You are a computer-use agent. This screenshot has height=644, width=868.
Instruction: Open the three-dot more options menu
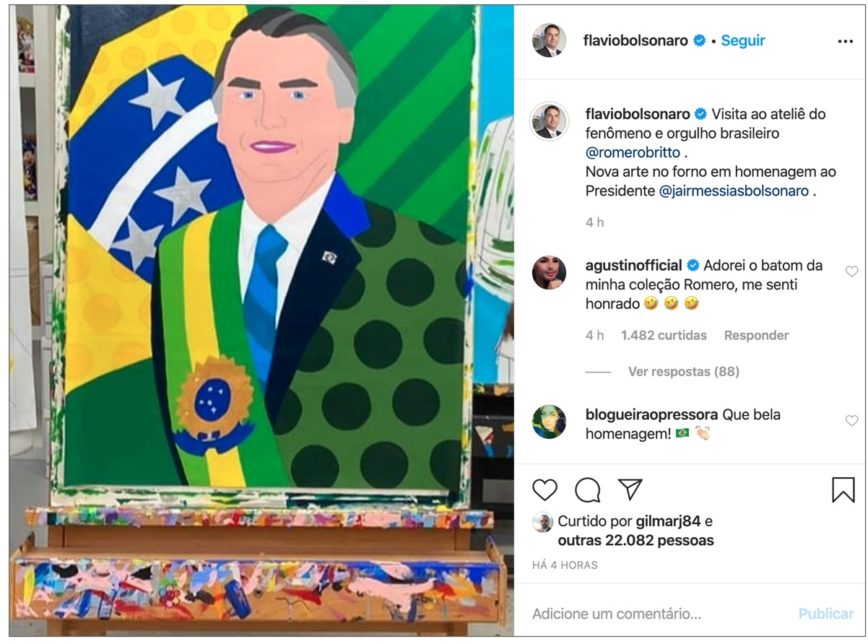click(x=845, y=42)
